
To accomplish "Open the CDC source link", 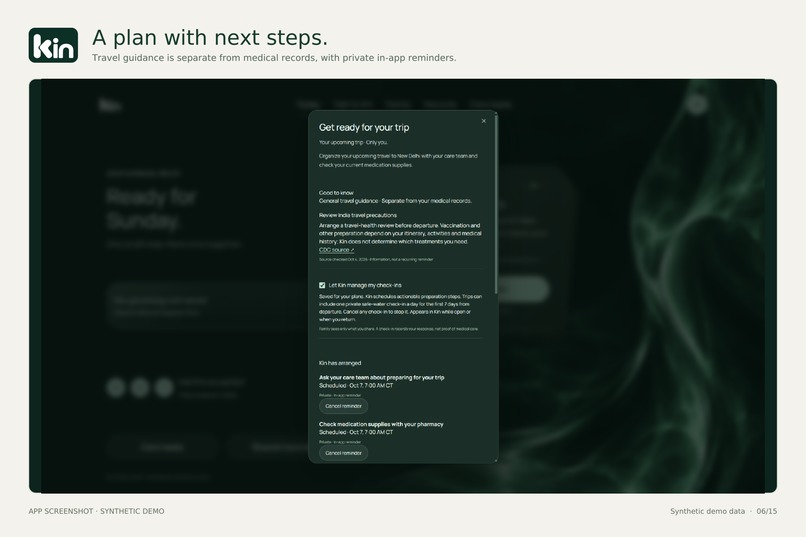I will pyautogui.click(x=336, y=250).
